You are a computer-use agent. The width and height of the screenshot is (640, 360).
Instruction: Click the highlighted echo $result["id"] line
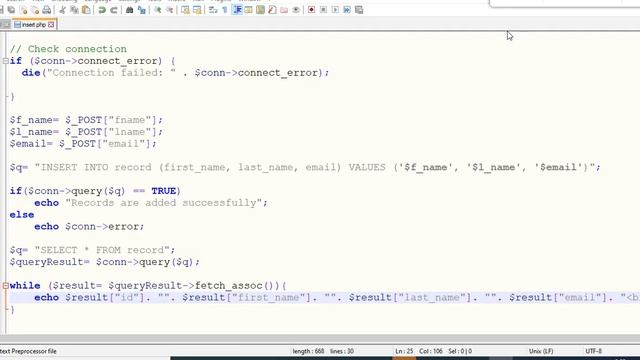(325, 298)
